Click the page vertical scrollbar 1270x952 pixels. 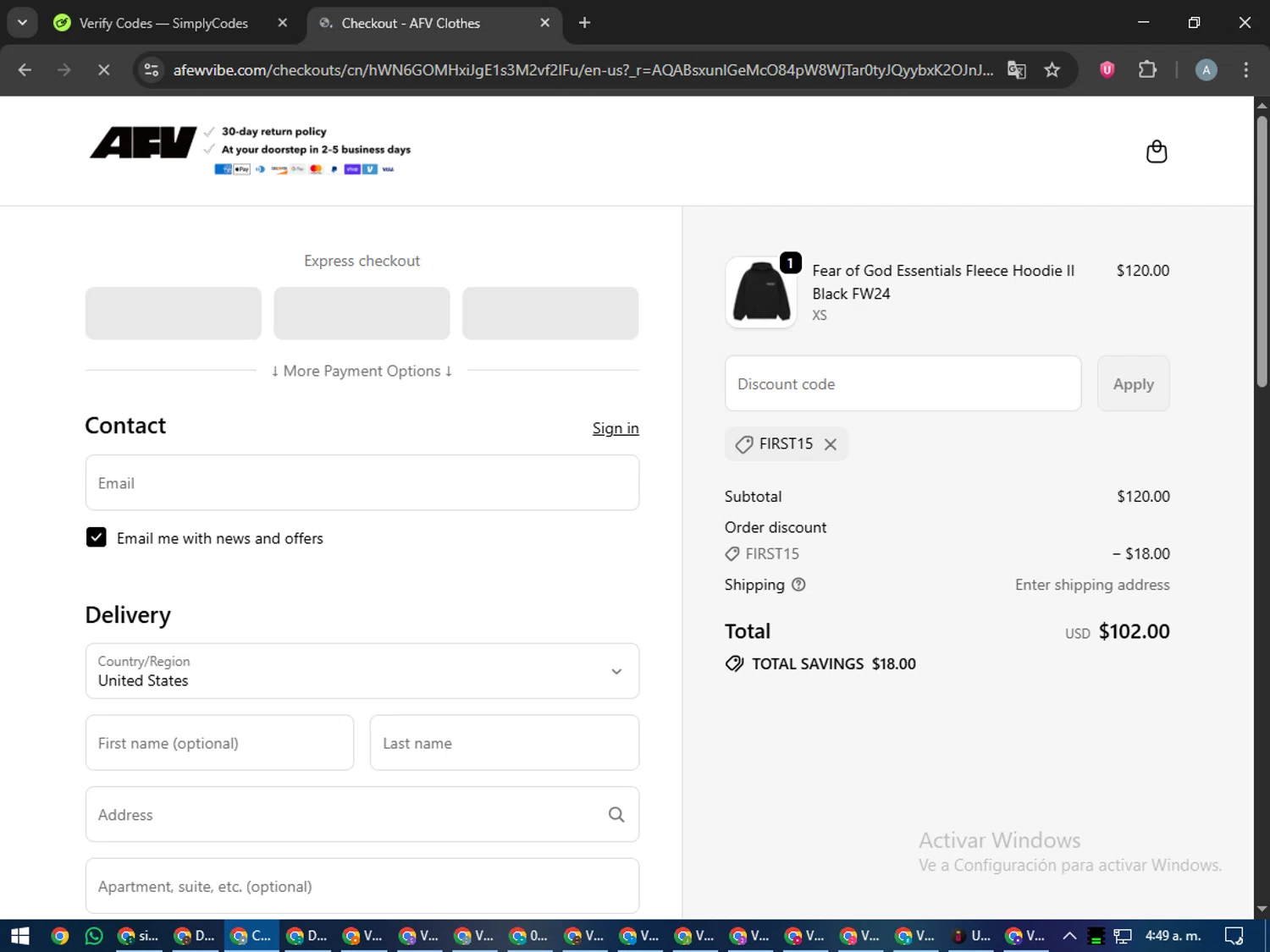pyautogui.click(x=1262, y=251)
